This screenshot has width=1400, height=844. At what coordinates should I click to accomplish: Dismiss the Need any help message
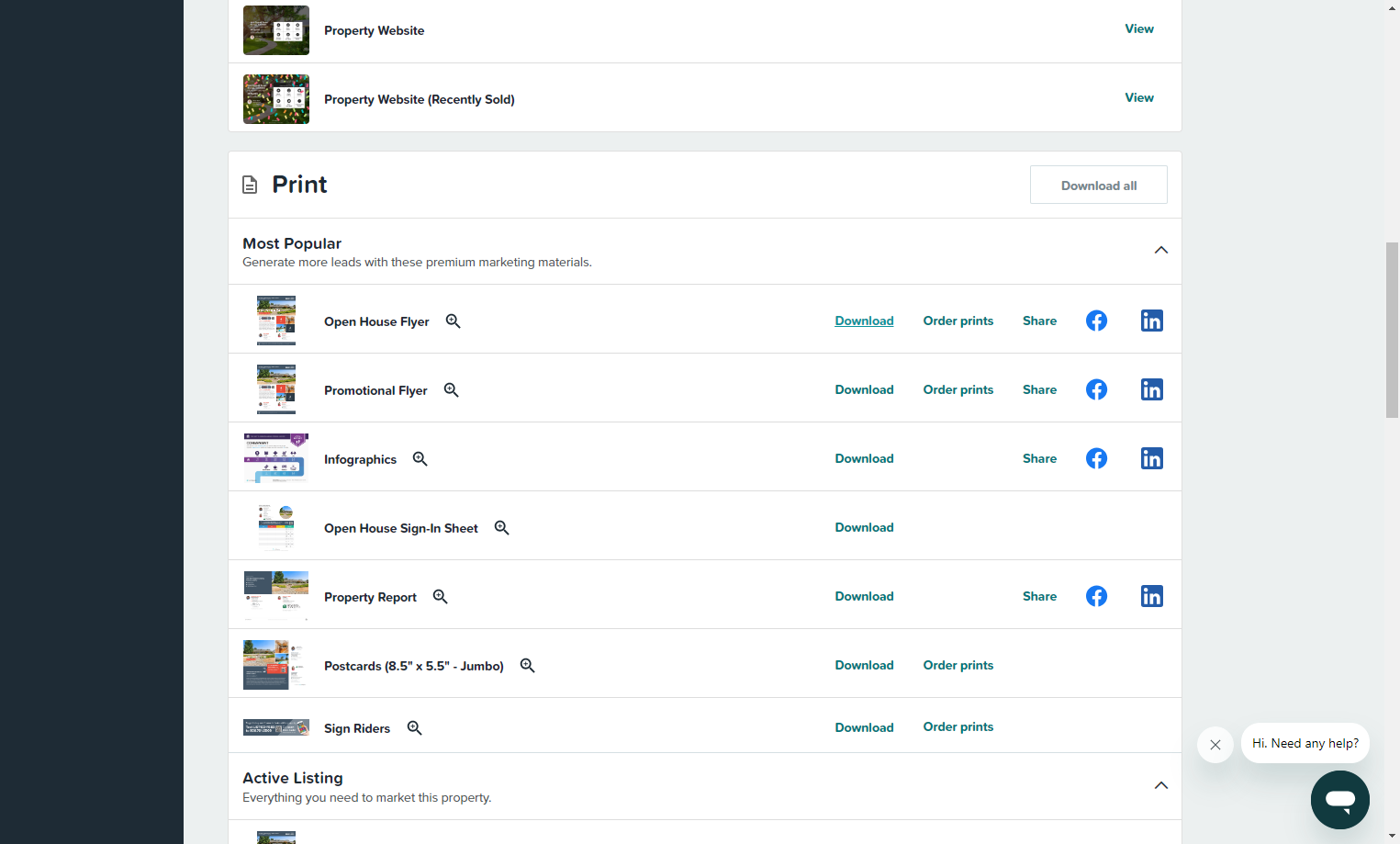pos(1215,745)
